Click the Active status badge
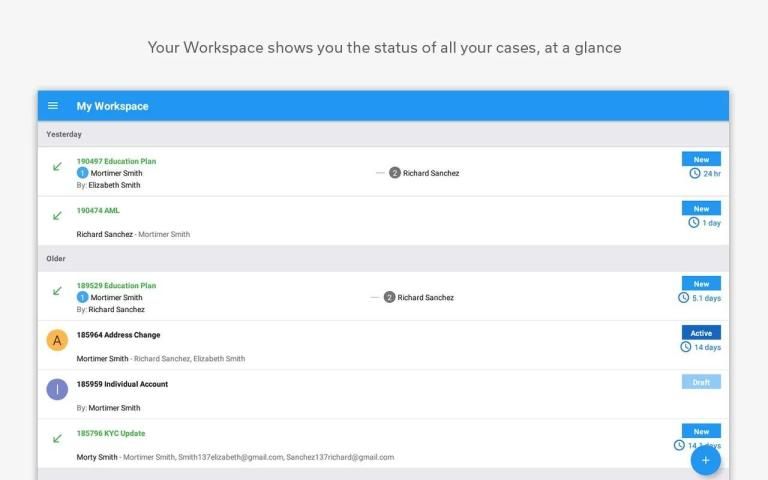768x480 pixels. point(701,333)
